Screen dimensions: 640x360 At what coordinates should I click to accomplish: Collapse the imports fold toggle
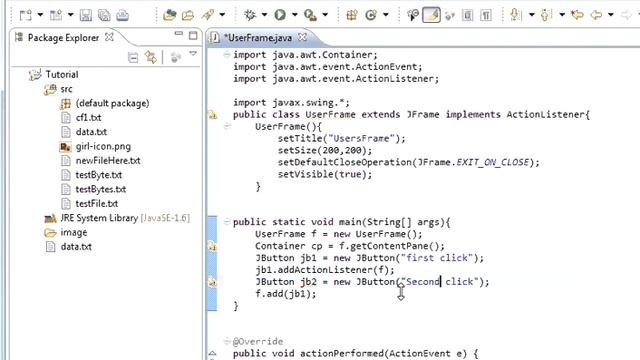point(227,55)
